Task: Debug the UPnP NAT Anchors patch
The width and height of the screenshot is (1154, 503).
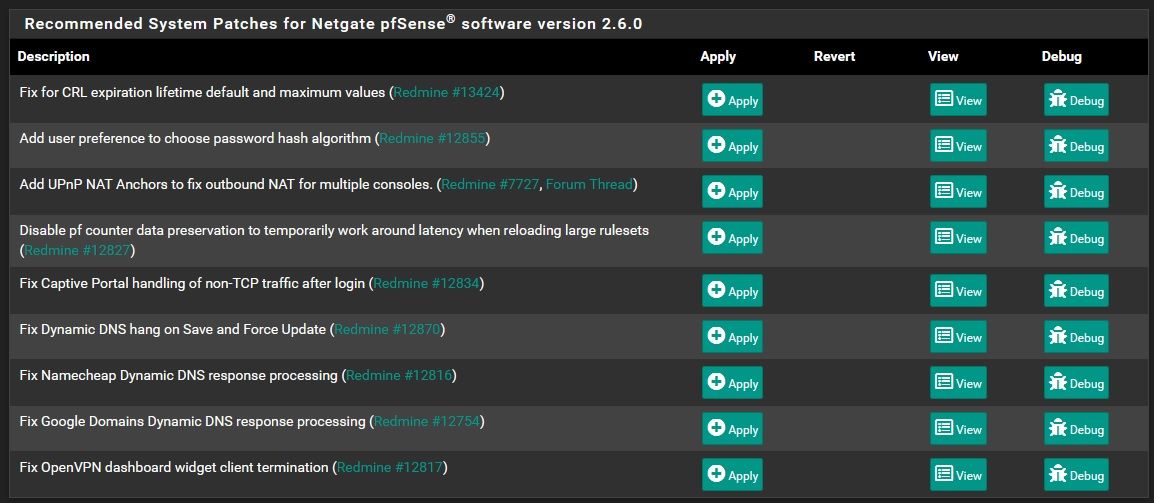Action: 1076,191
